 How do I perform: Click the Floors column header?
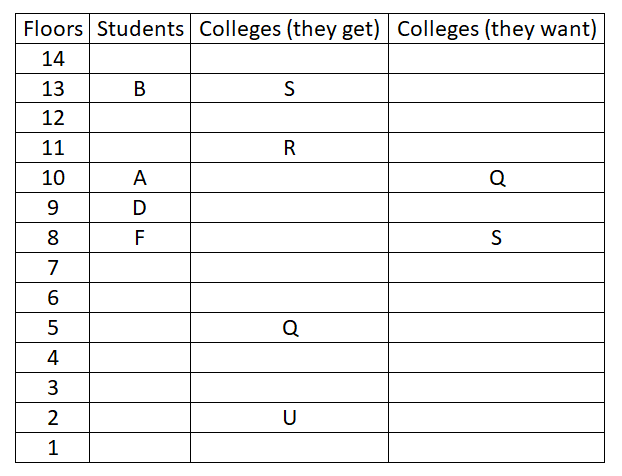pos(53,29)
